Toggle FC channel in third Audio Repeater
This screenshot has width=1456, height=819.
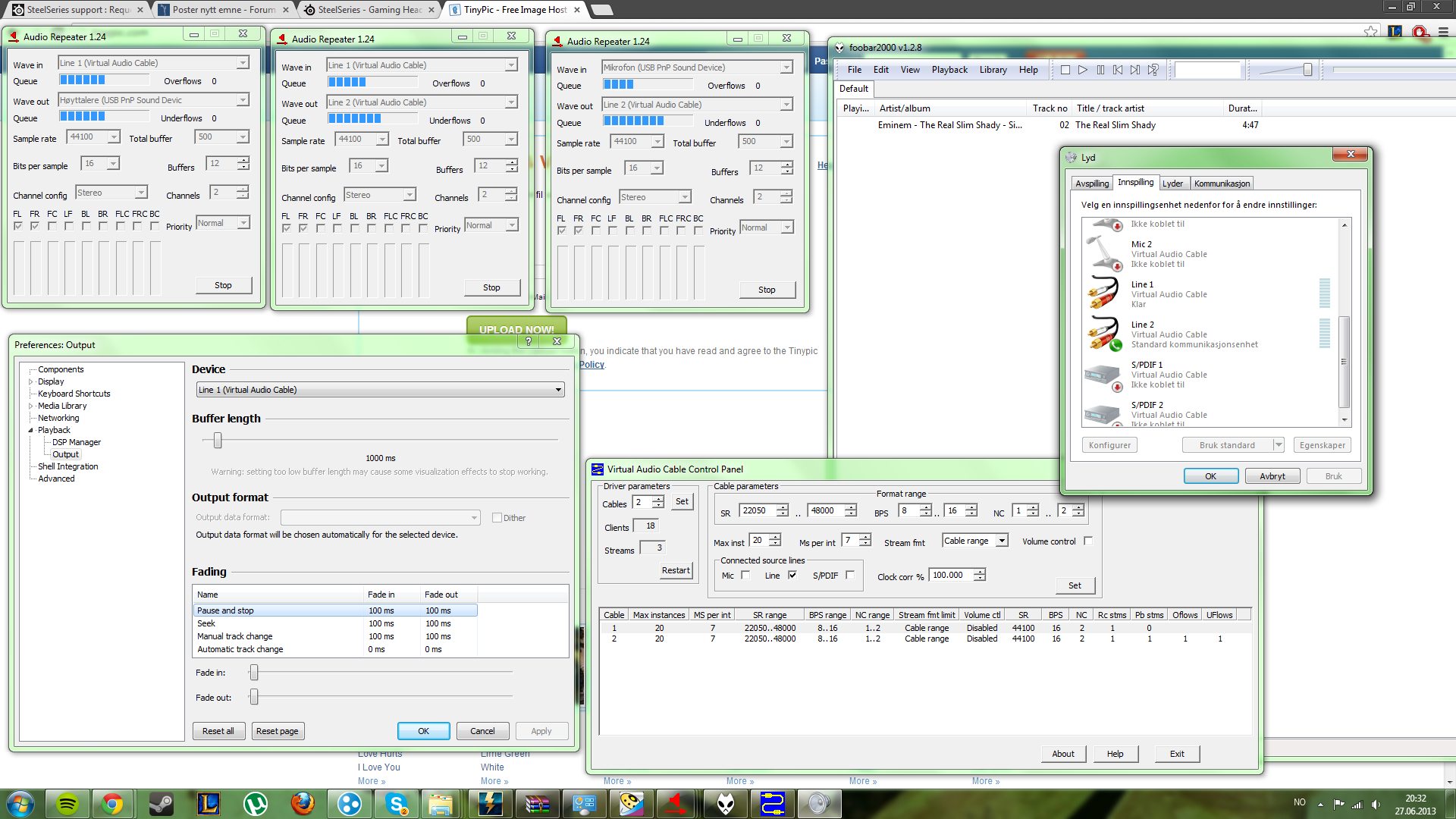tap(595, 231)
